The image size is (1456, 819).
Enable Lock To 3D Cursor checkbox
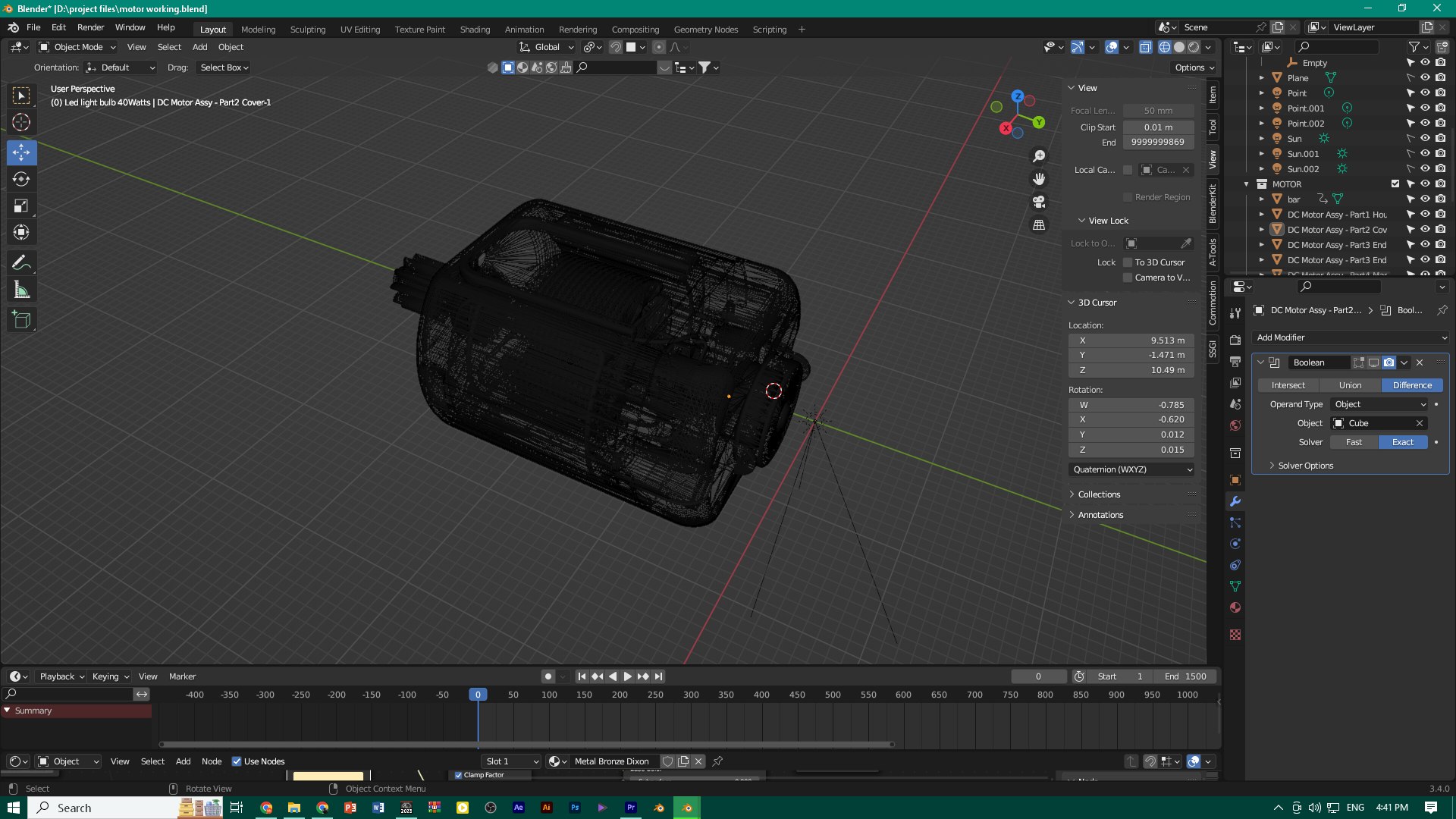[1128, 262]
